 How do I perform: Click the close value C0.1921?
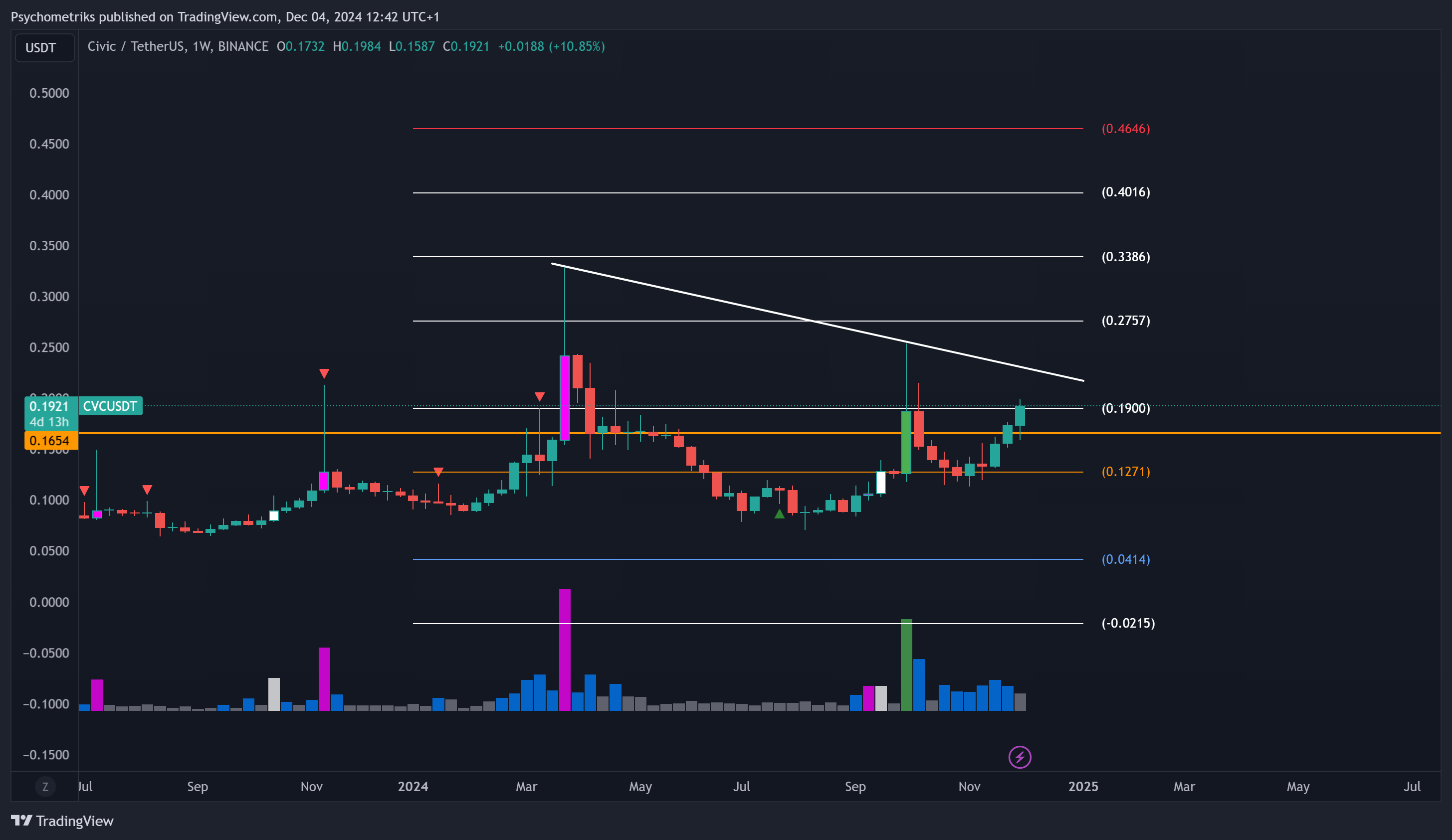(466, 46)
